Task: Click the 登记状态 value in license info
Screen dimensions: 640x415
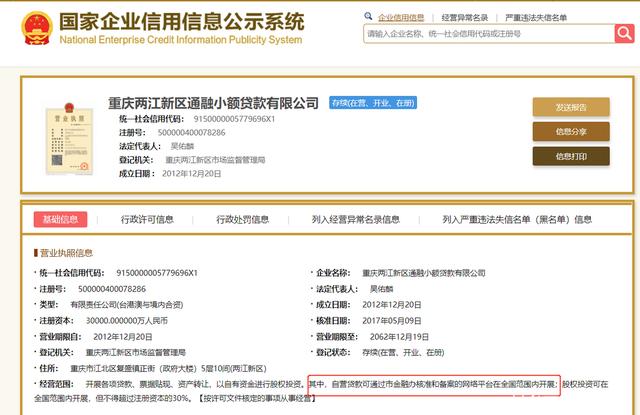Action: pos(403,353)
